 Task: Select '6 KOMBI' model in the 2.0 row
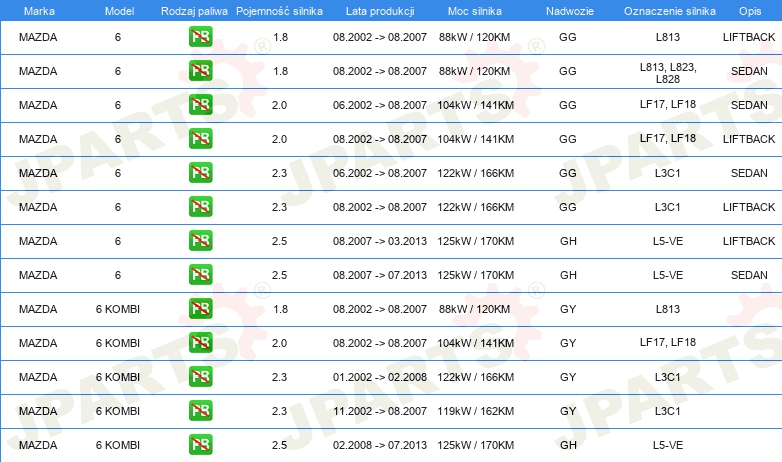coord(118,343)
